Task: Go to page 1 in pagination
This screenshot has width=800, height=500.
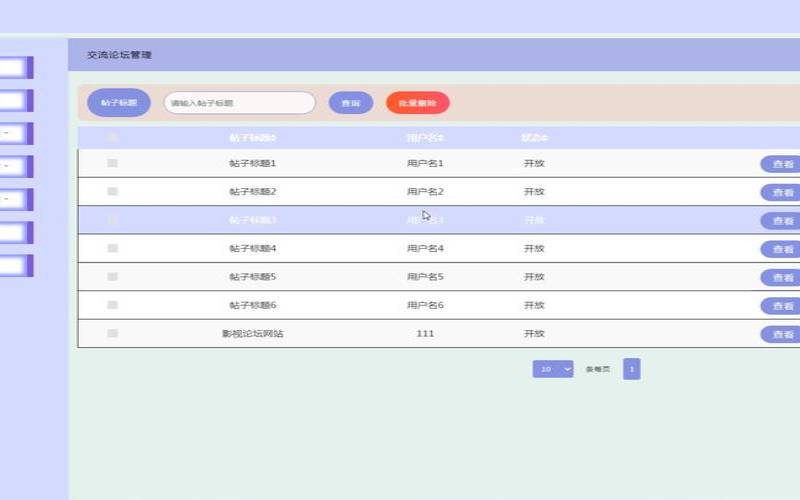Action: (631, 369)
